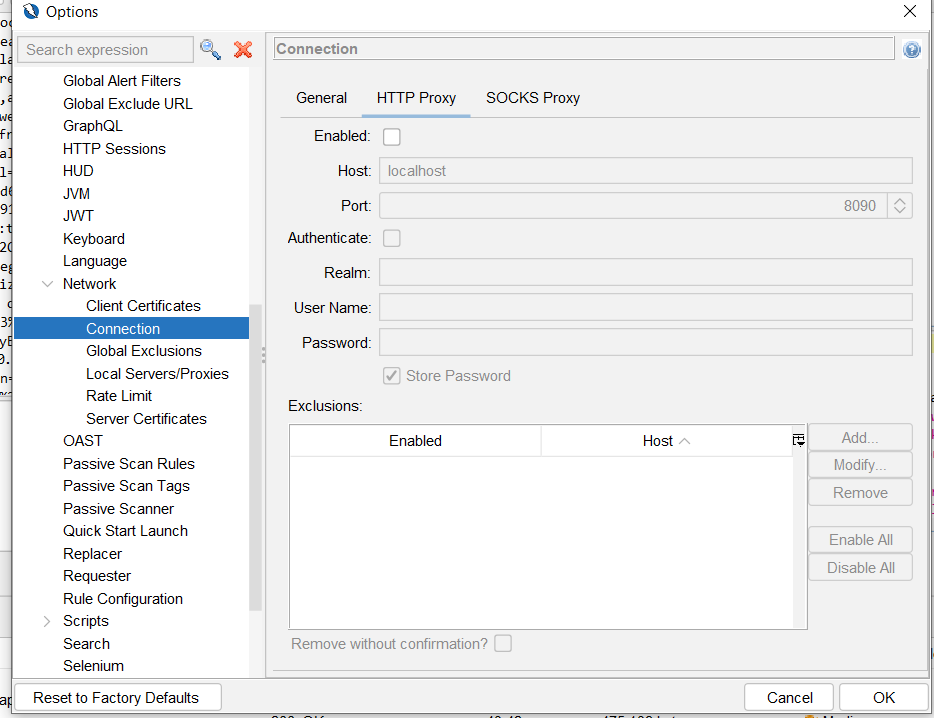Open the Language options
This screenshot has width=934, height=718.
(x=95, y=261)
